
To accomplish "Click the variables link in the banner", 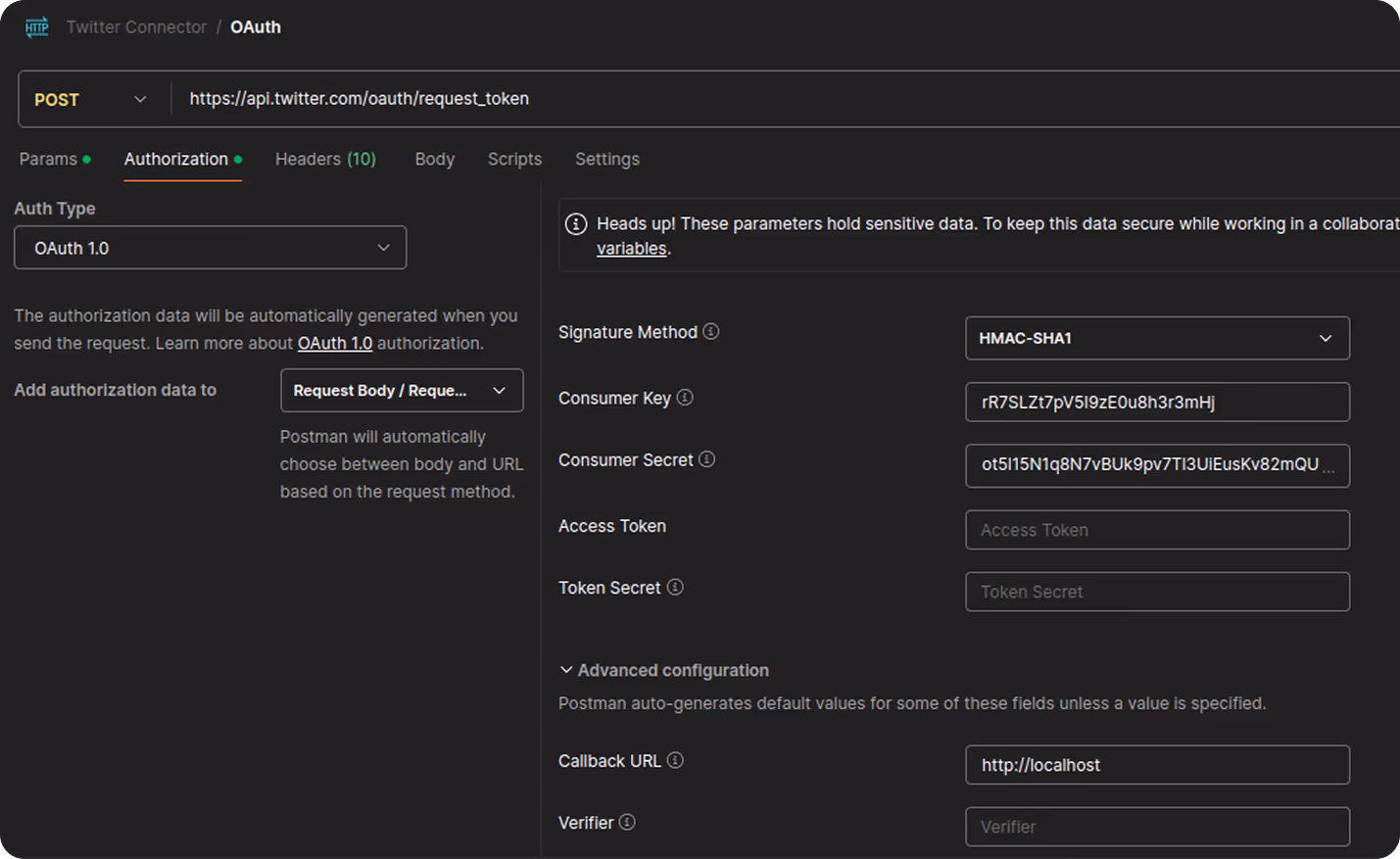I will click(x=631, y=248).
